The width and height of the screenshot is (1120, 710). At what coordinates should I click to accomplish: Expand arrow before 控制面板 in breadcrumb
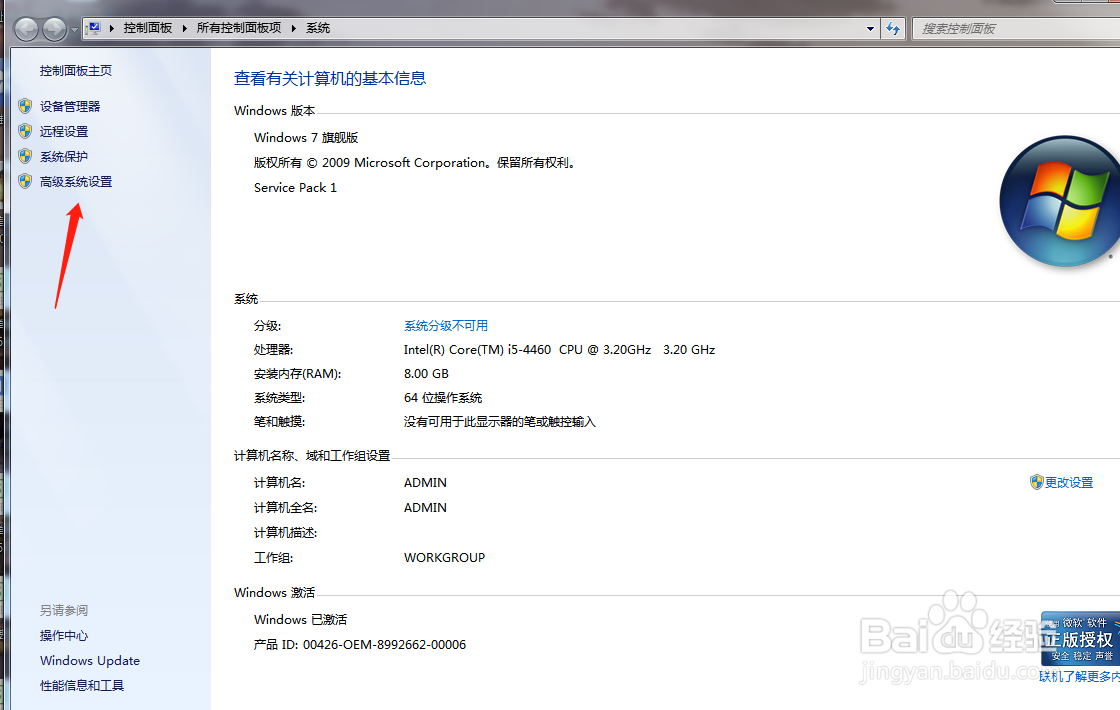111,28
